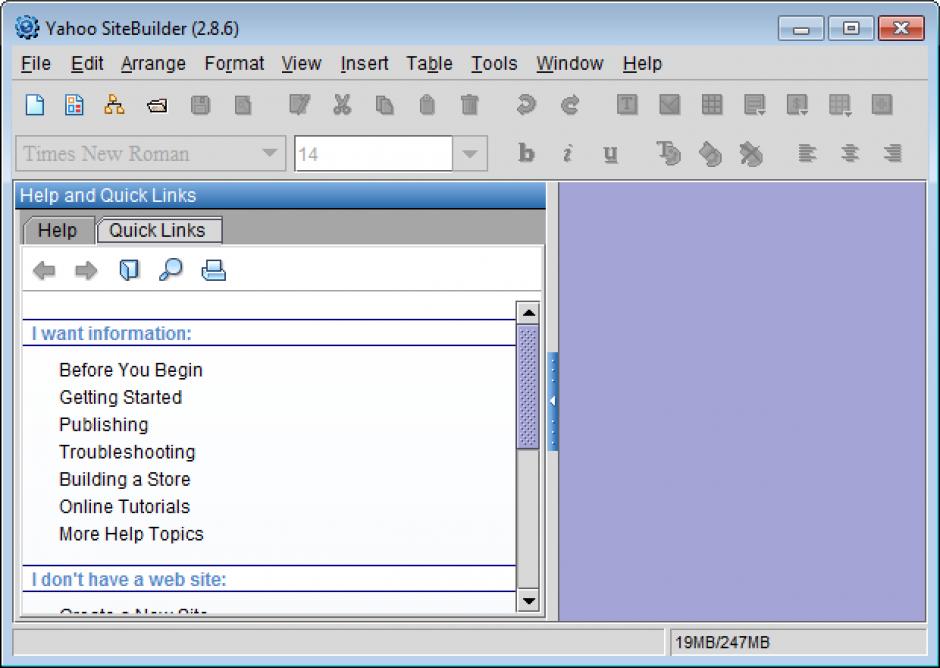This screenshot has width=940, height=668.
Task: Select the Help tab in the panel
Action: click(58, 230)
